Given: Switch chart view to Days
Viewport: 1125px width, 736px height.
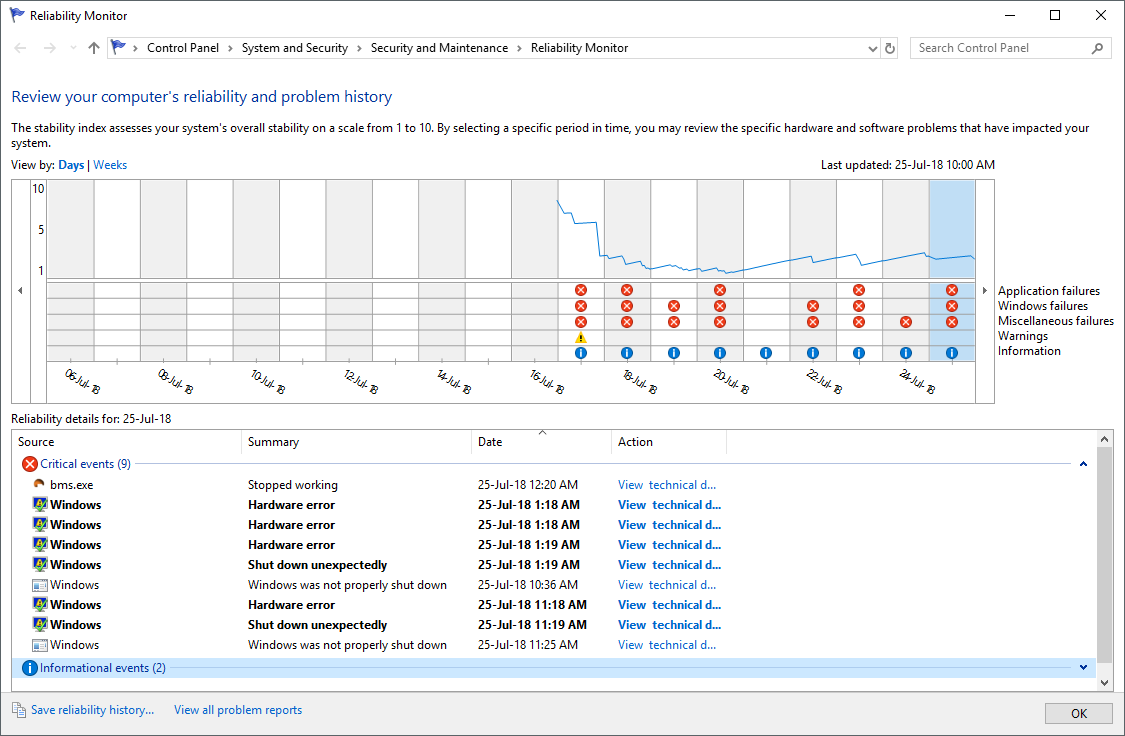Looking at the screenshot, I should tap(71, 165).
